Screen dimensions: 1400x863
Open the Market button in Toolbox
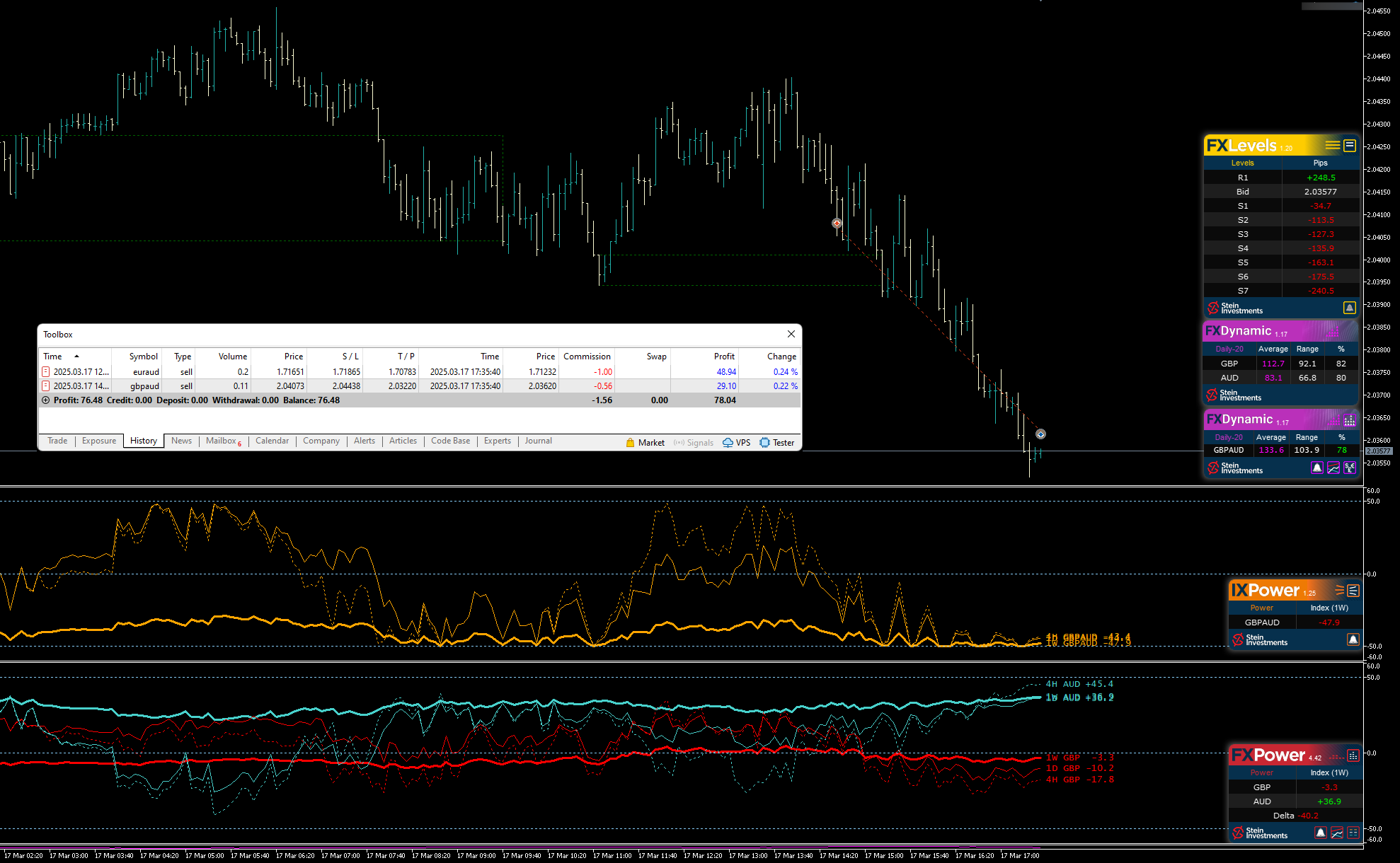tap(646, 443)
